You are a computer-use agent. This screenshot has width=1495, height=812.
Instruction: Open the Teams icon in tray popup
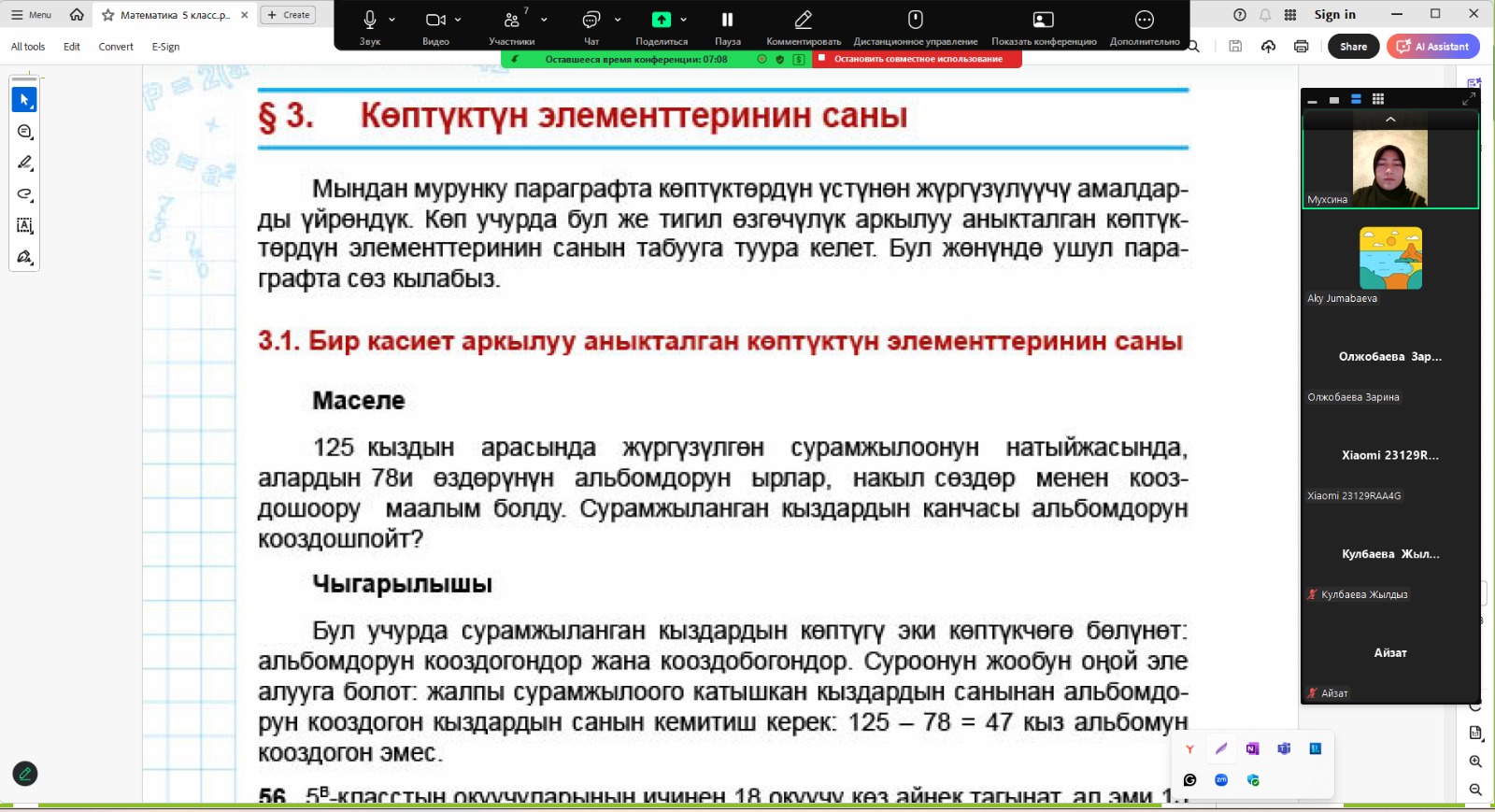tap(1284, 748)
